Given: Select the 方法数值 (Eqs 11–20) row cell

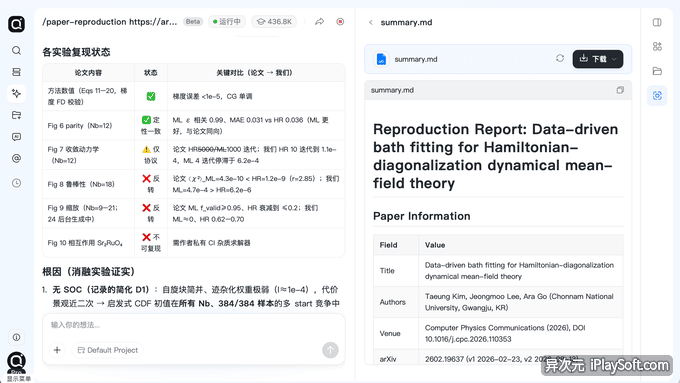Looking at the screenshot, I should (88, 96).
